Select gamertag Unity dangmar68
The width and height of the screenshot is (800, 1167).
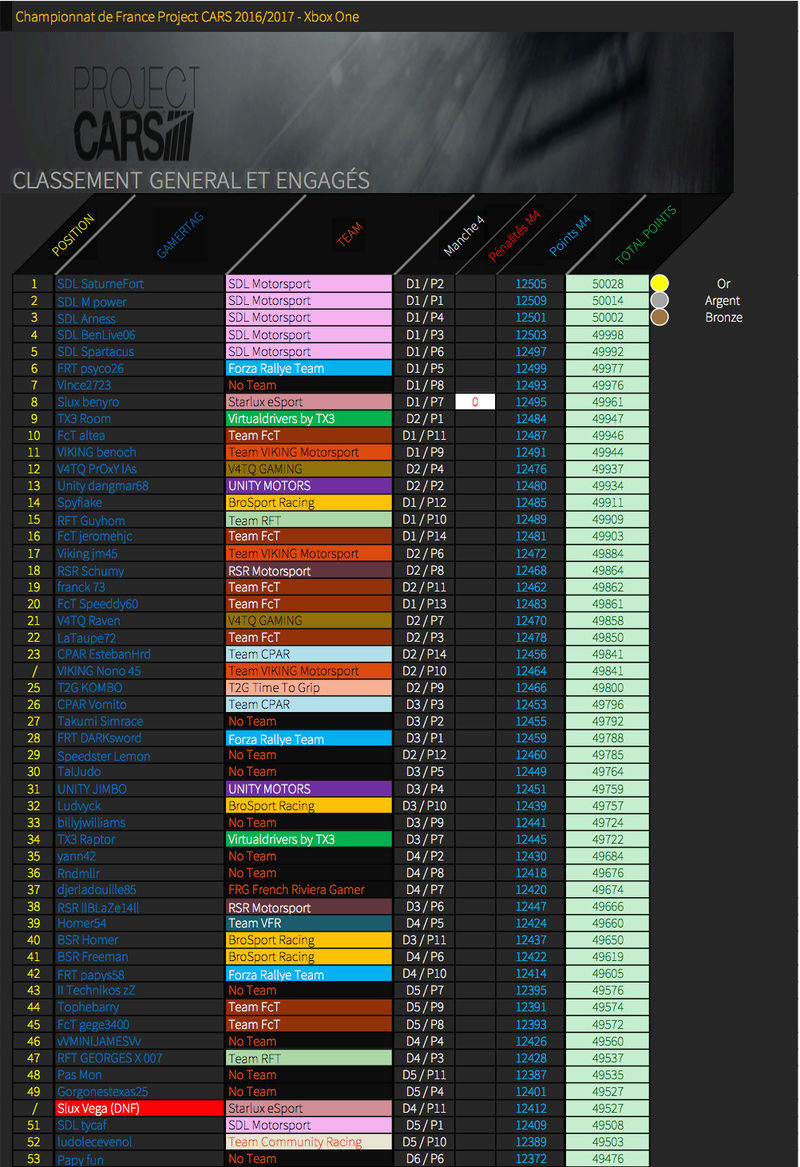point(103,486)
